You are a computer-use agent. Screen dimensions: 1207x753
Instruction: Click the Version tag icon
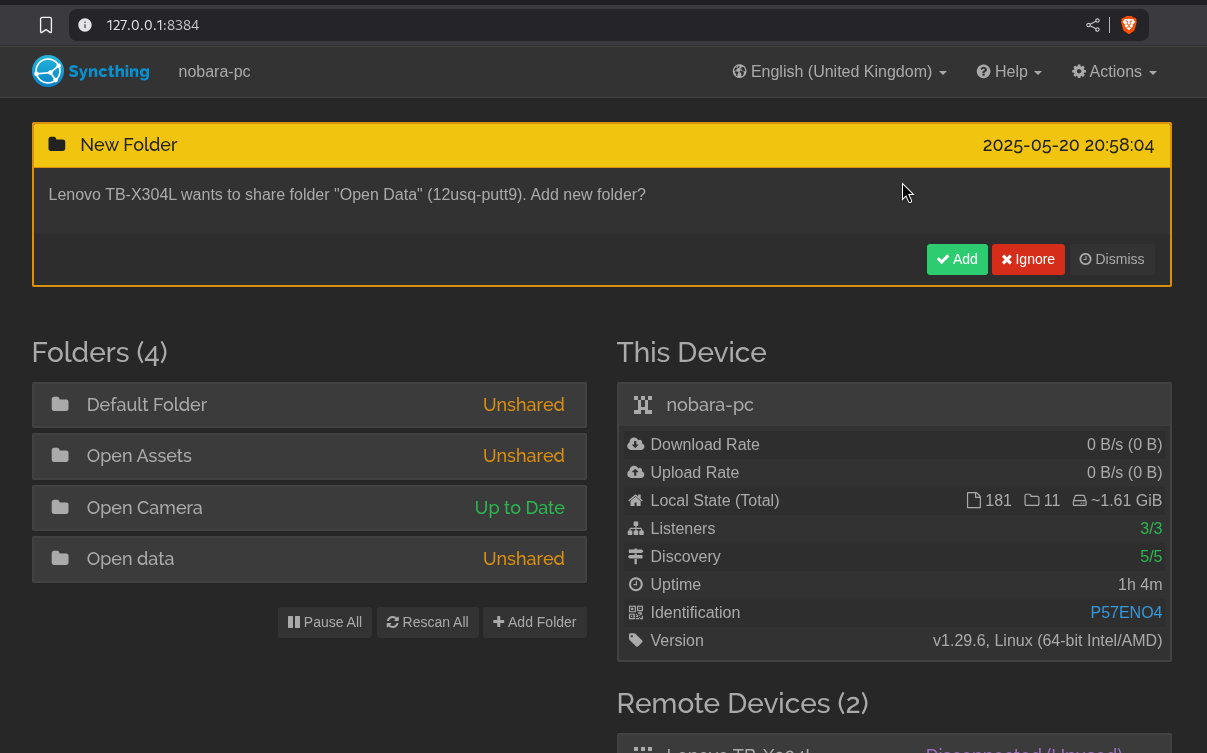coord(636,640)
